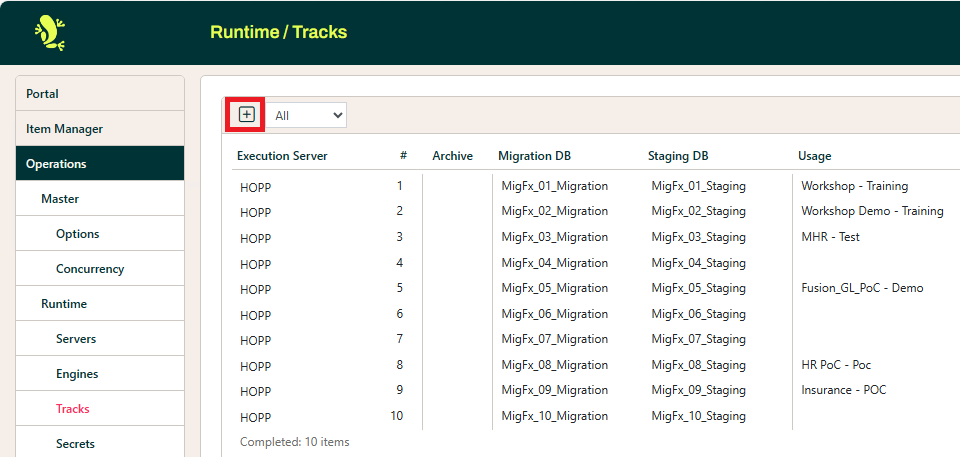Click Fusion_GL_PoC - Demo usage

tap(862, 288)
